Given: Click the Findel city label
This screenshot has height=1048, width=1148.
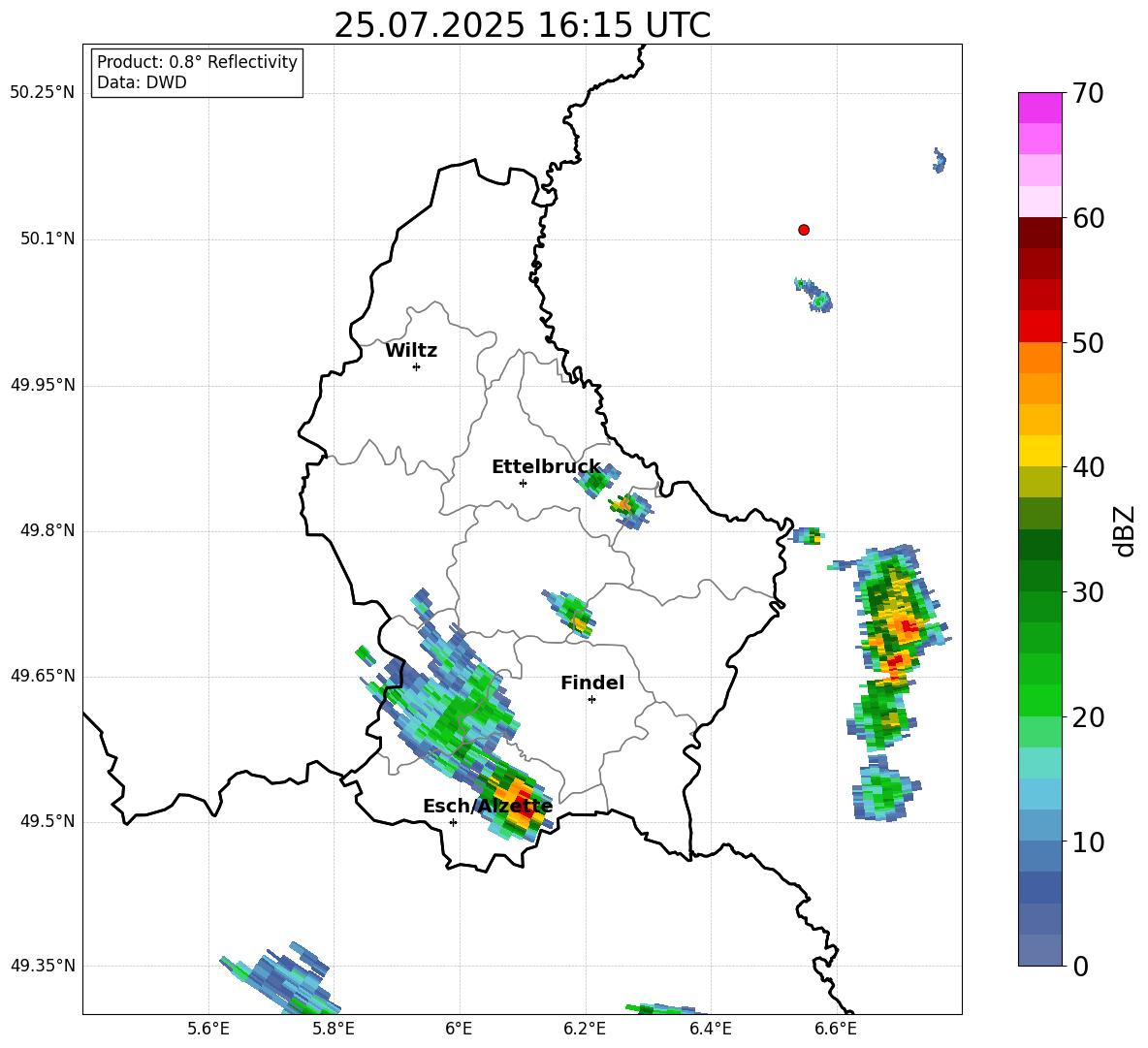Looking at the screenshot, I should (x=592, y=683).
